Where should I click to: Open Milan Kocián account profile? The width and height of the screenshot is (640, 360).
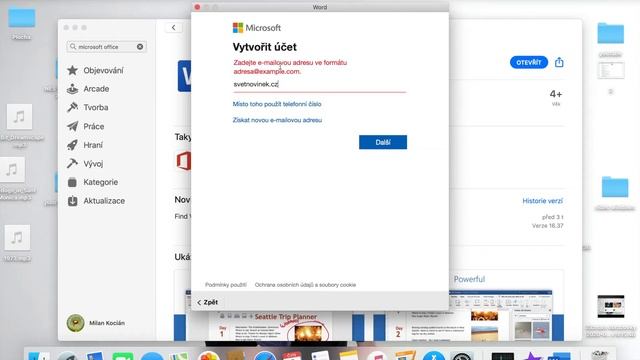[96, 323]
